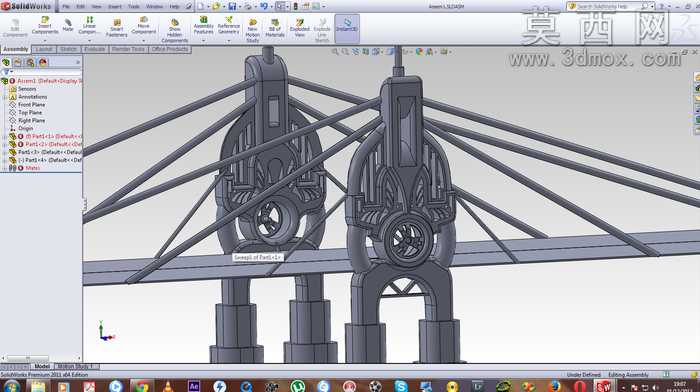Open the DisplayManager panel tab

[x=43, y=62]
